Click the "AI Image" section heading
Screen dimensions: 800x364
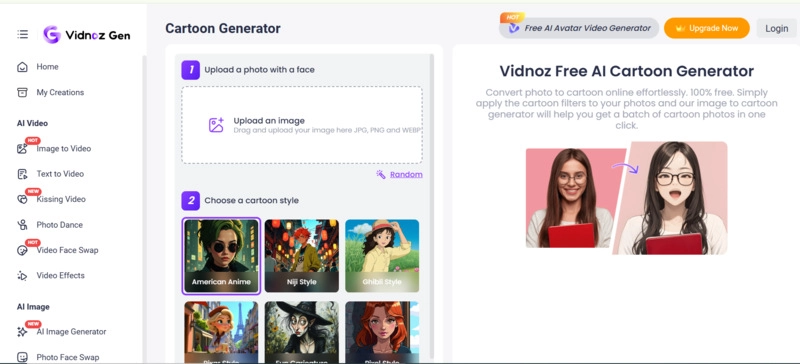coord(33,307)
